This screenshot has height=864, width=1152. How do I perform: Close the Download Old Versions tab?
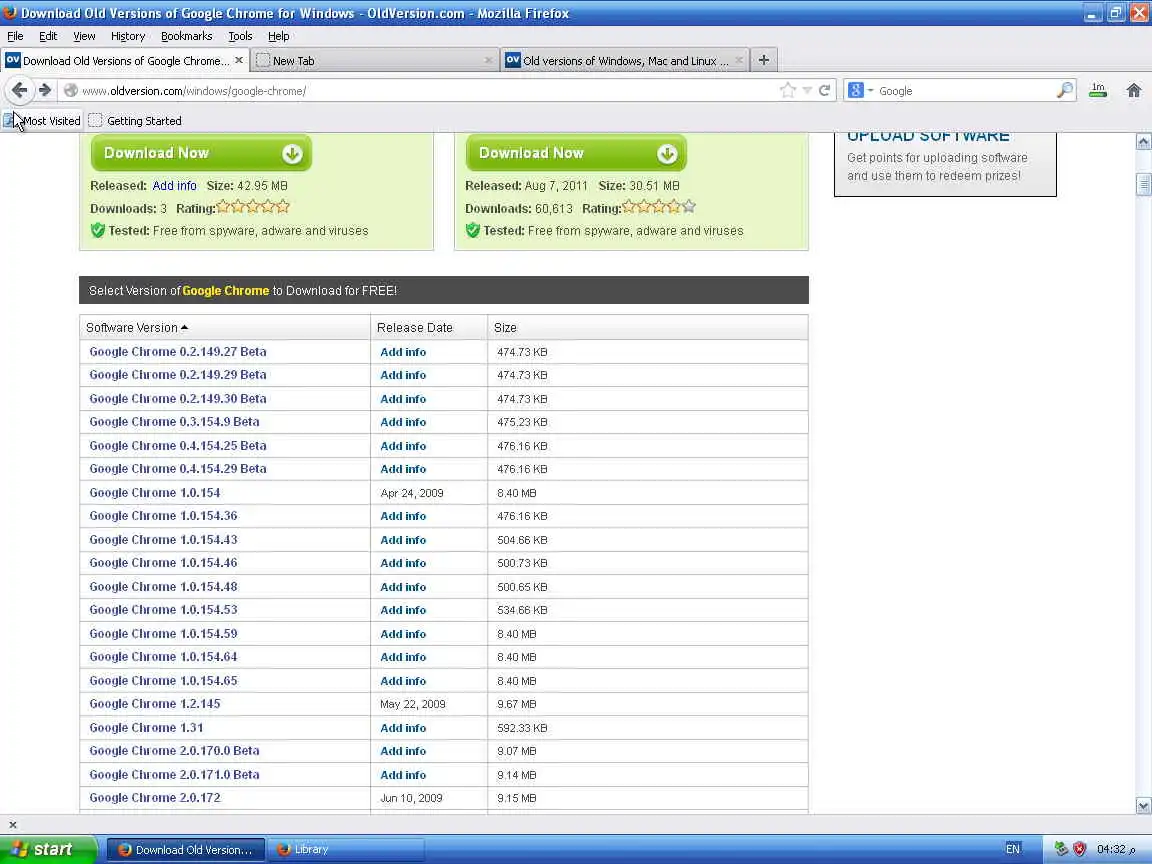click(239, 60)
